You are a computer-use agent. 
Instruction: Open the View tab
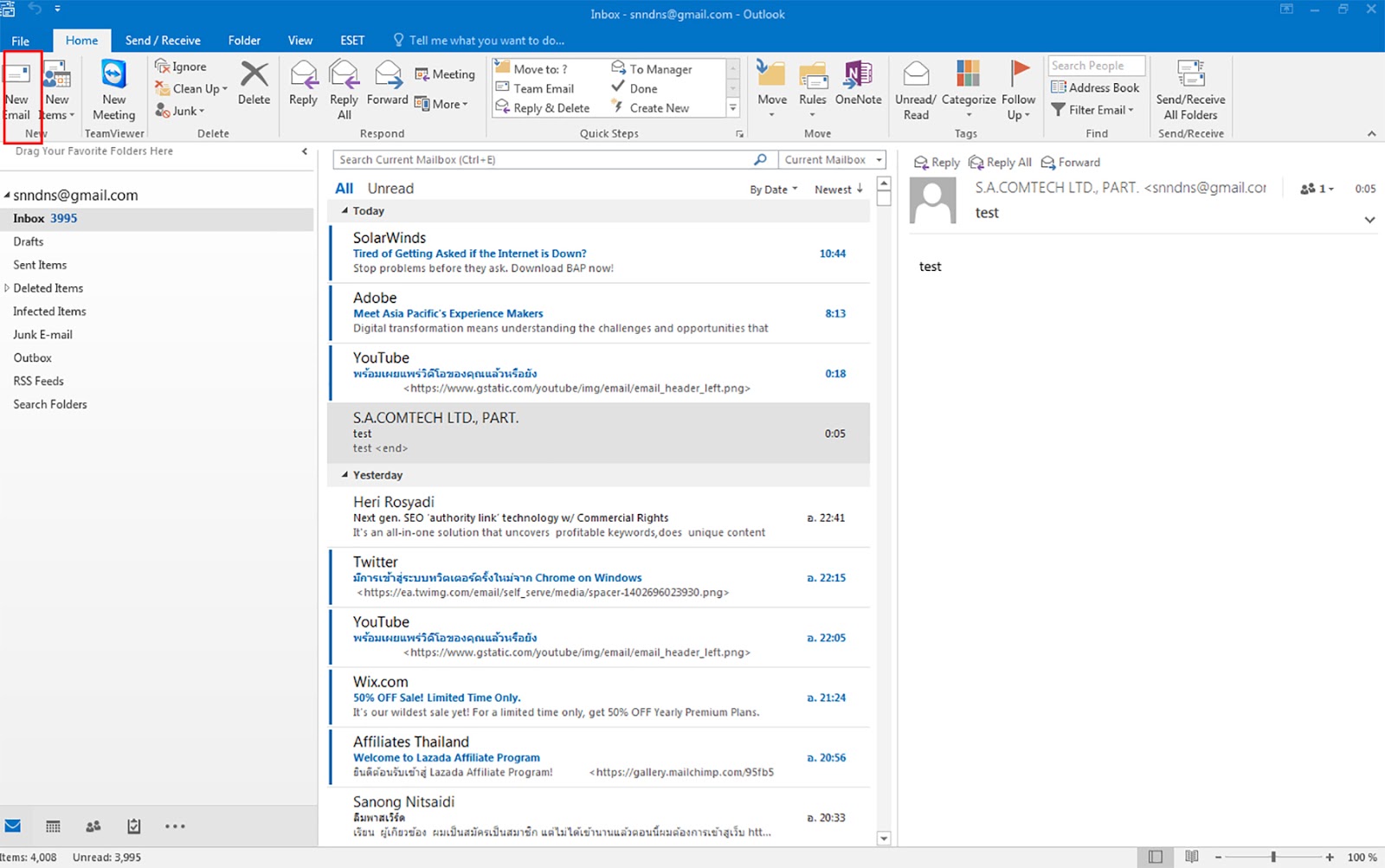(x=300, y=41)
